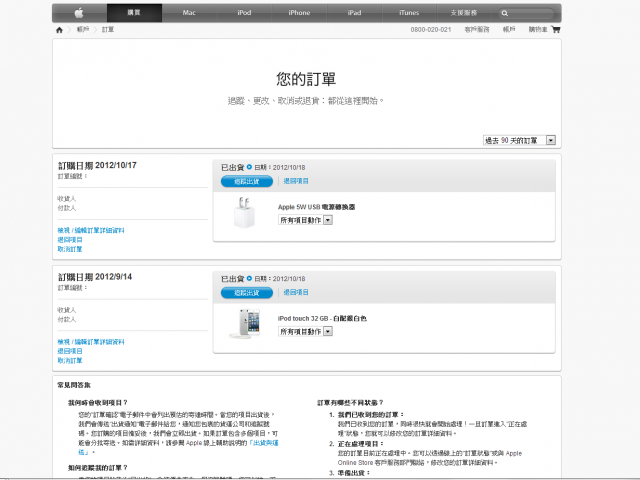Open customer service link beside phone number
640x480 pixels.
tap(477, 29)
